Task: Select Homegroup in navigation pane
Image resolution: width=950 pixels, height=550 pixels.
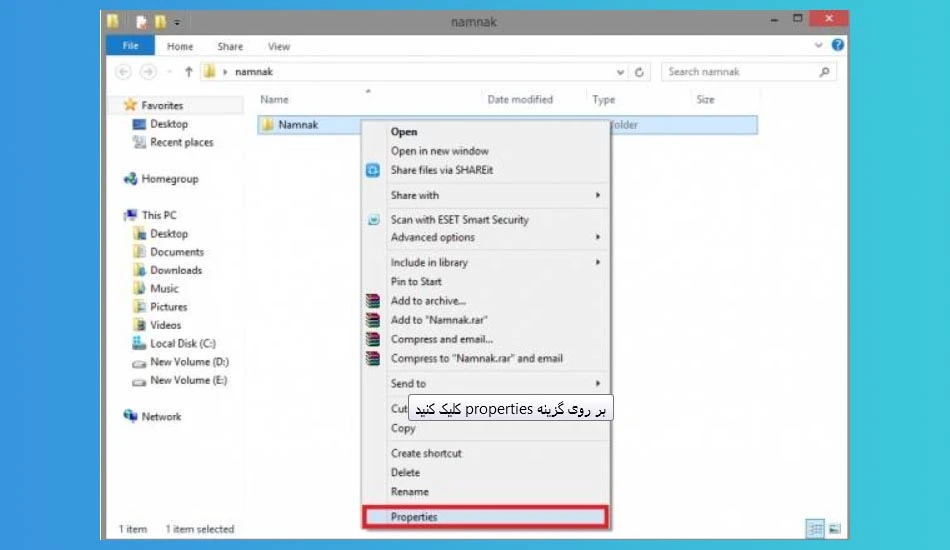Action: [x=170, y=179]
